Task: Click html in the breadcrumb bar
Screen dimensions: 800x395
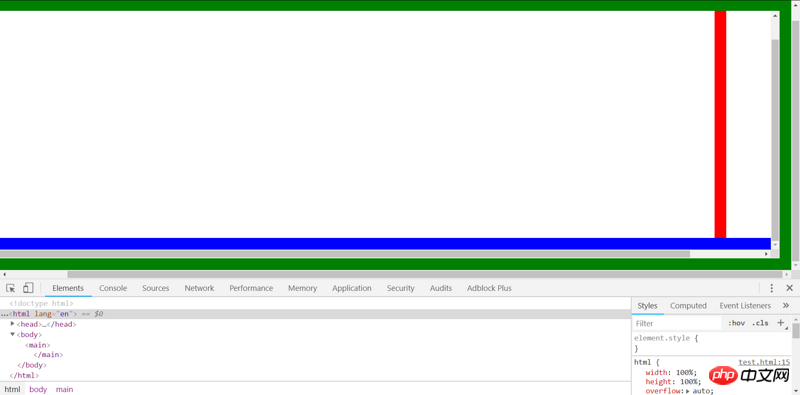Action: coord(12,389)
